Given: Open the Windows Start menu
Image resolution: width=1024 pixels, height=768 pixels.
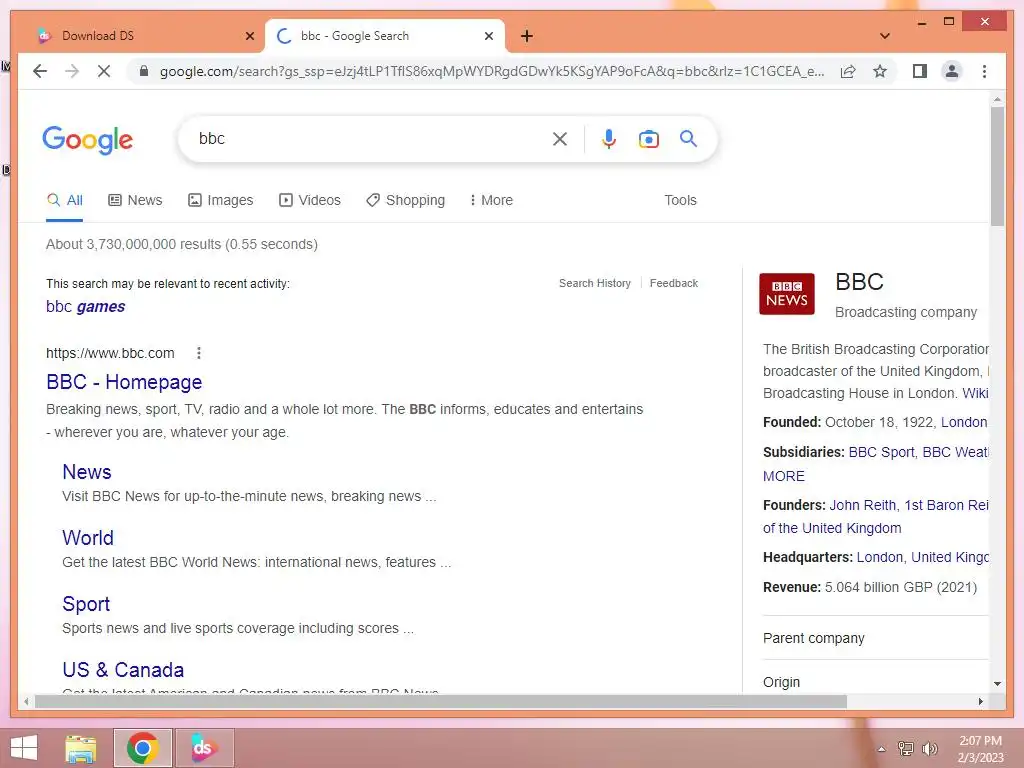Looking at the screenshot, I should click(x=24, y=748).
